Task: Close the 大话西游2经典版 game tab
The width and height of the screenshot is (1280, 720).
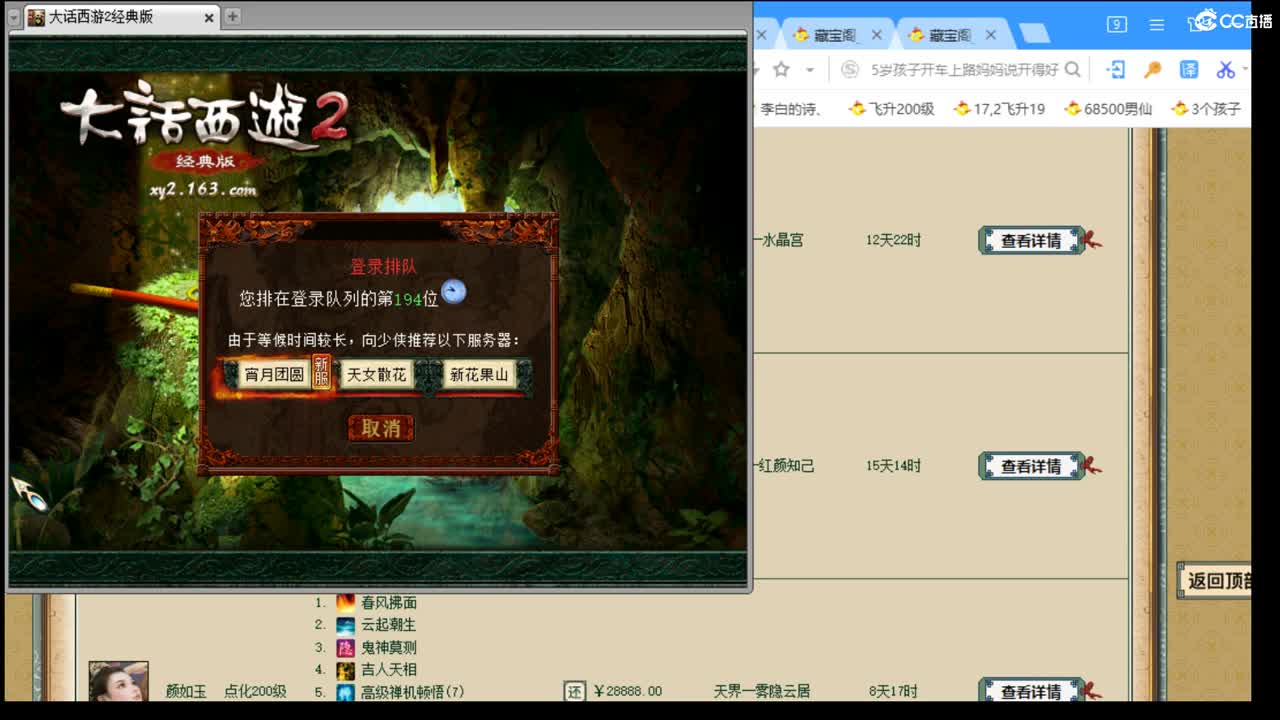Action: tap(209, 17)
